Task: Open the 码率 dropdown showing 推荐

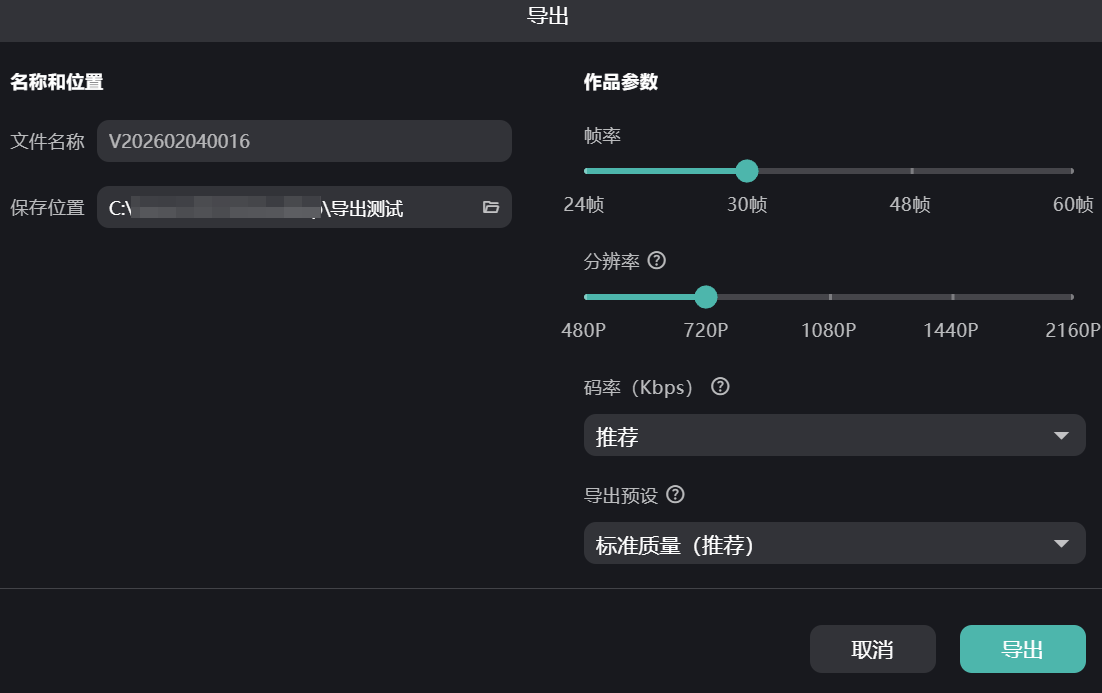Action: 834,436
